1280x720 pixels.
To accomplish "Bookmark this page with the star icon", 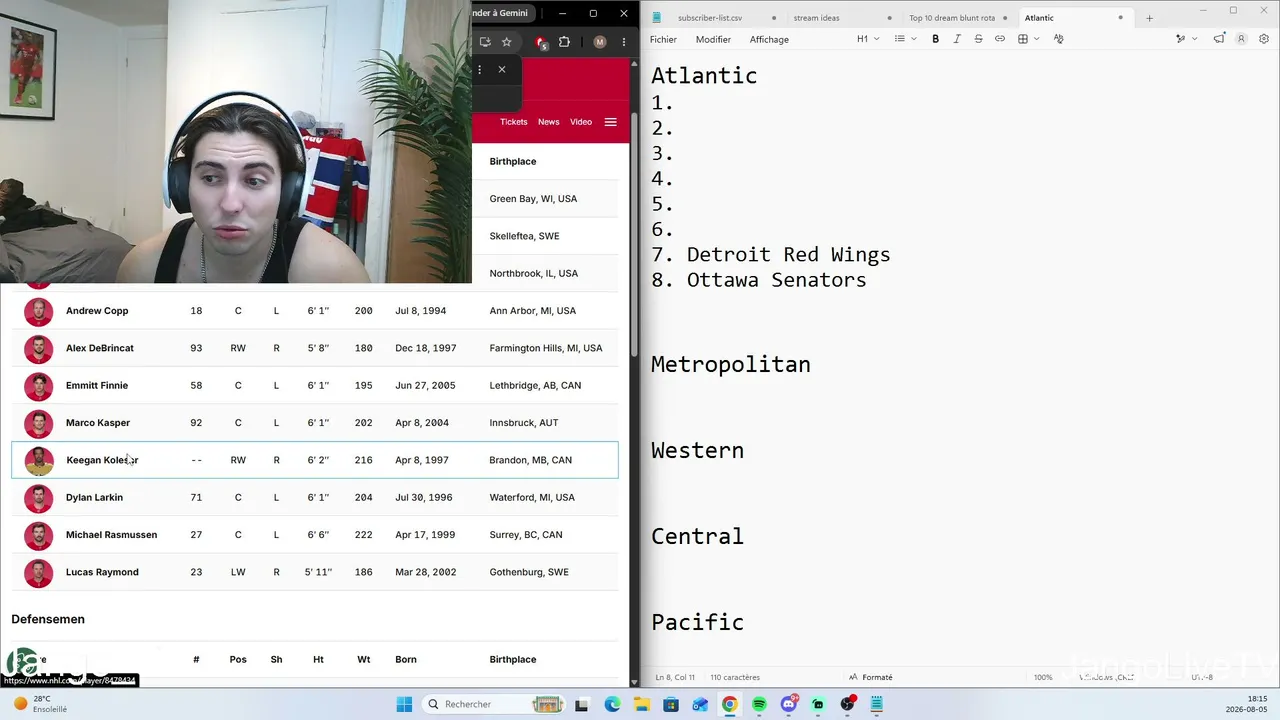I will [x=507, y=42].
